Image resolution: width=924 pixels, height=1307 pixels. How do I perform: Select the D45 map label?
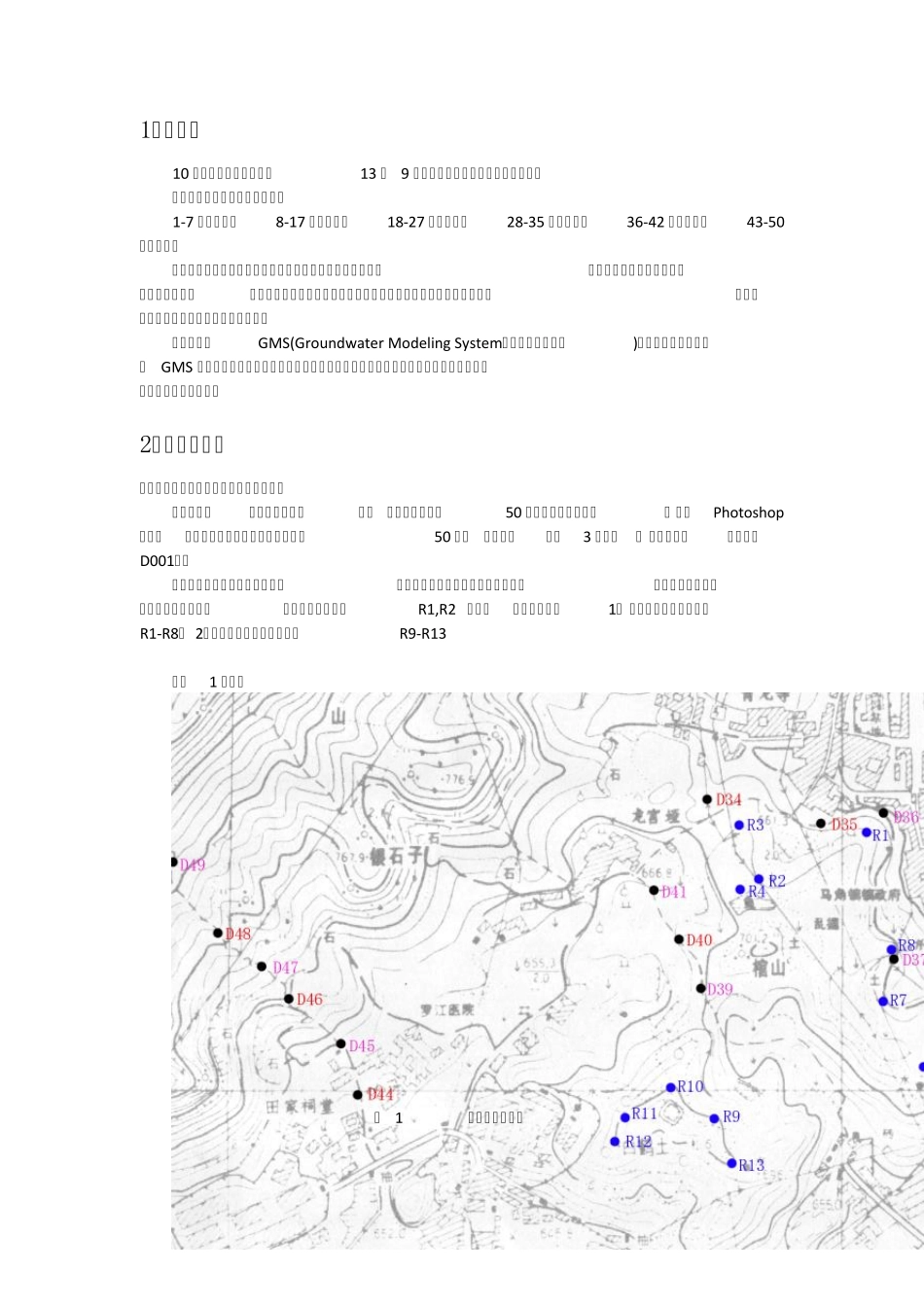362,1046
